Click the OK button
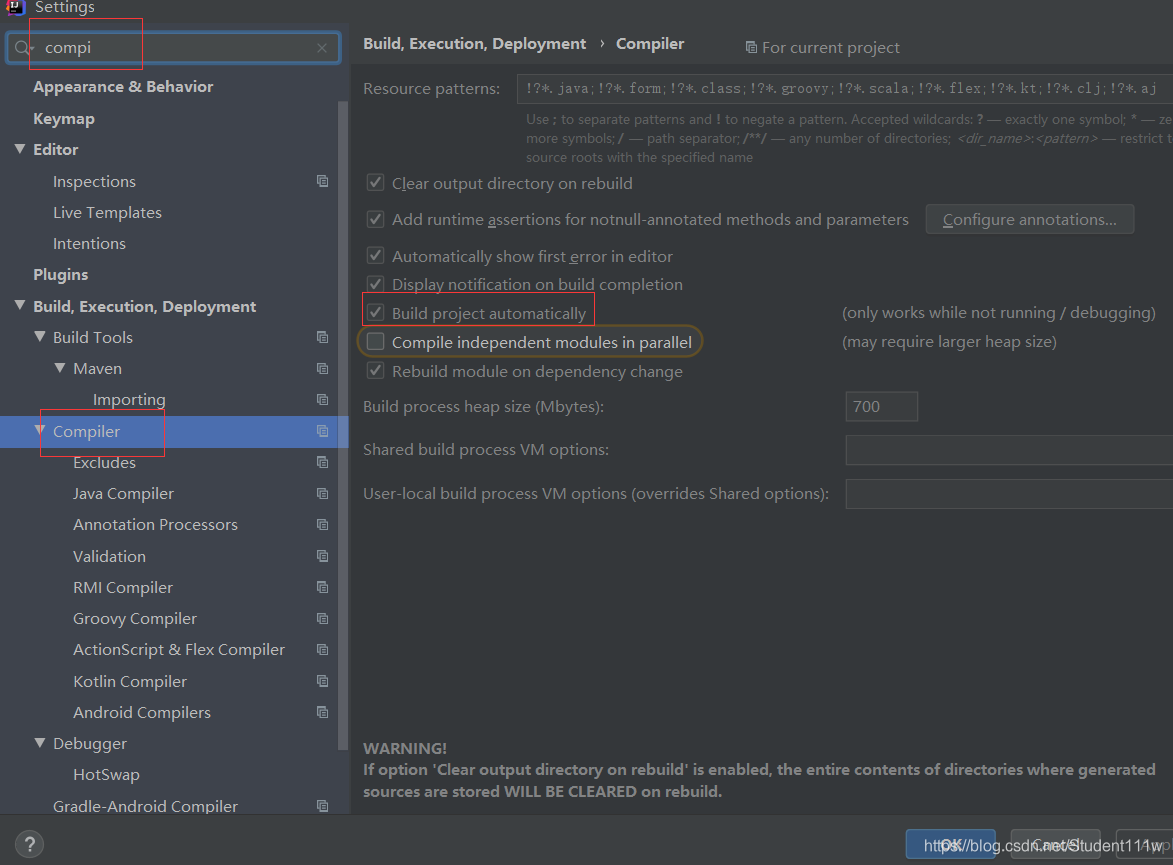 tap(950, 845)
